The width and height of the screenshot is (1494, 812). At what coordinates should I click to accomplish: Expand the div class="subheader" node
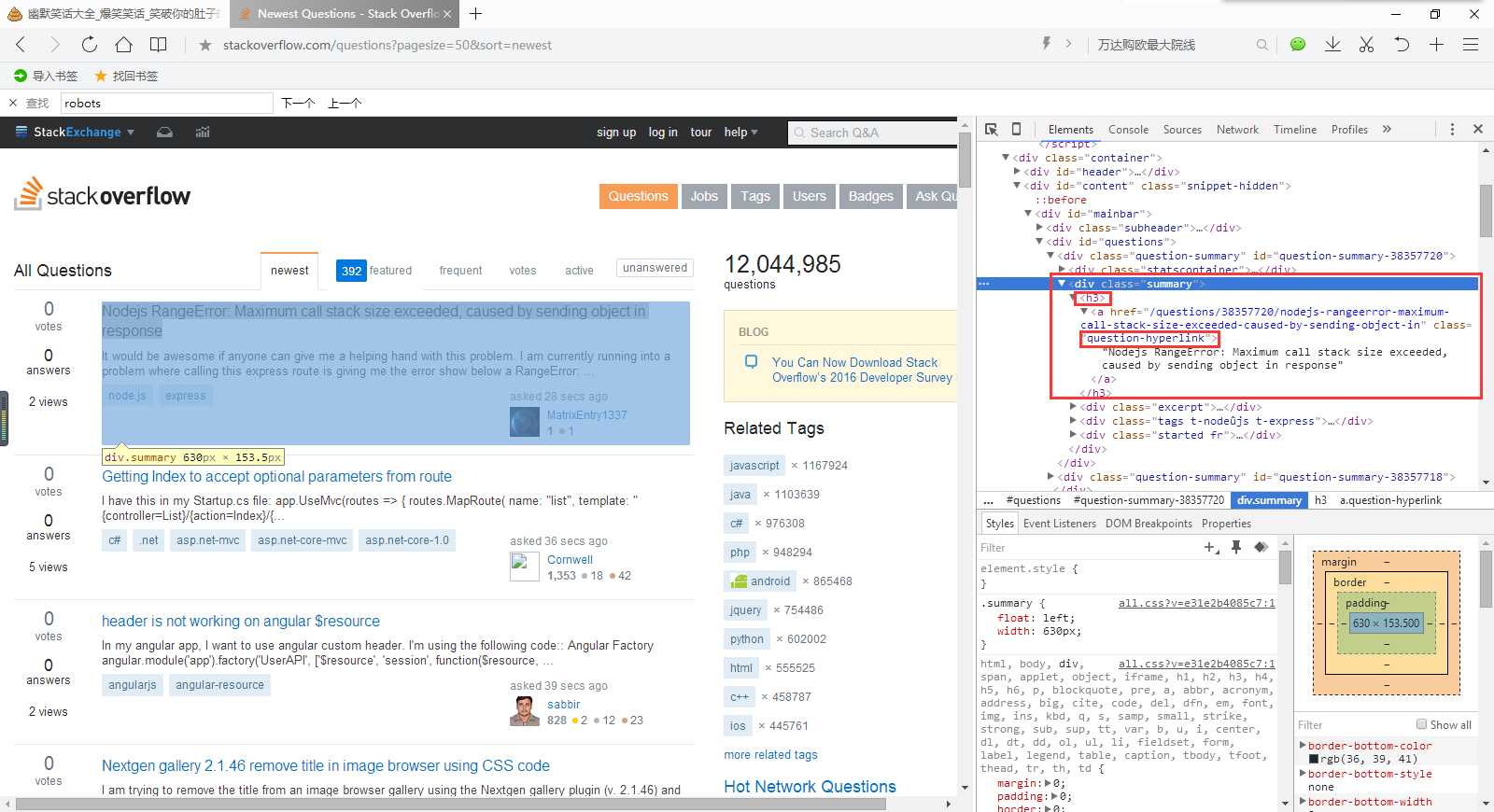1039,228
